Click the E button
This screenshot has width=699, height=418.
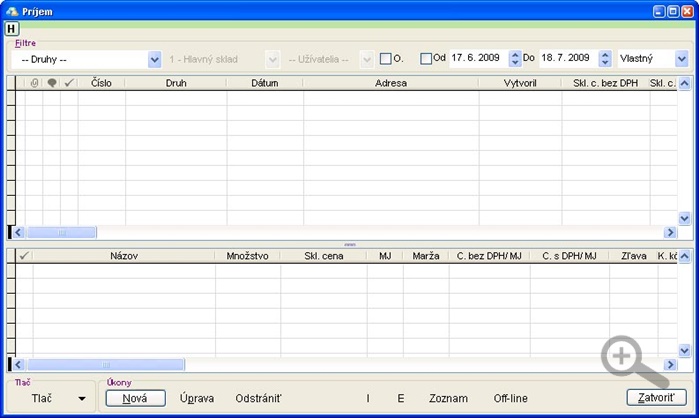tap(401, 398)
